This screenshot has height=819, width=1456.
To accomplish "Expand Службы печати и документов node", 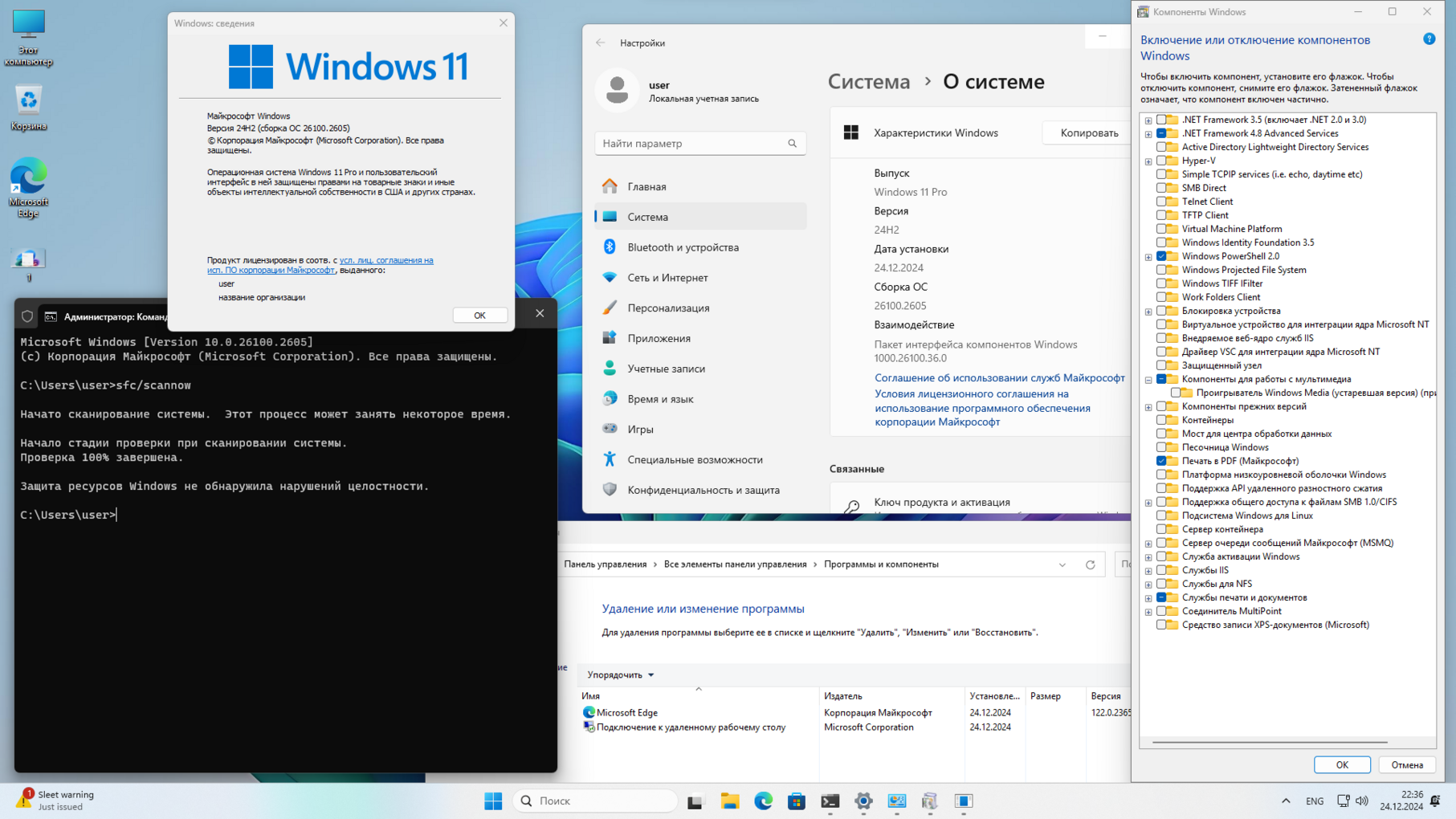I will coord(1148,598).
